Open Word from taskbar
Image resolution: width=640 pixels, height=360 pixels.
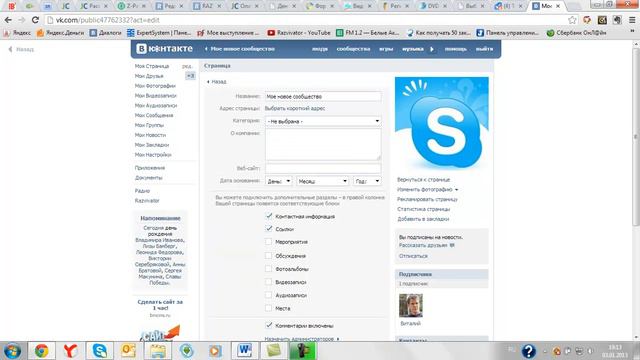(244, 351)
